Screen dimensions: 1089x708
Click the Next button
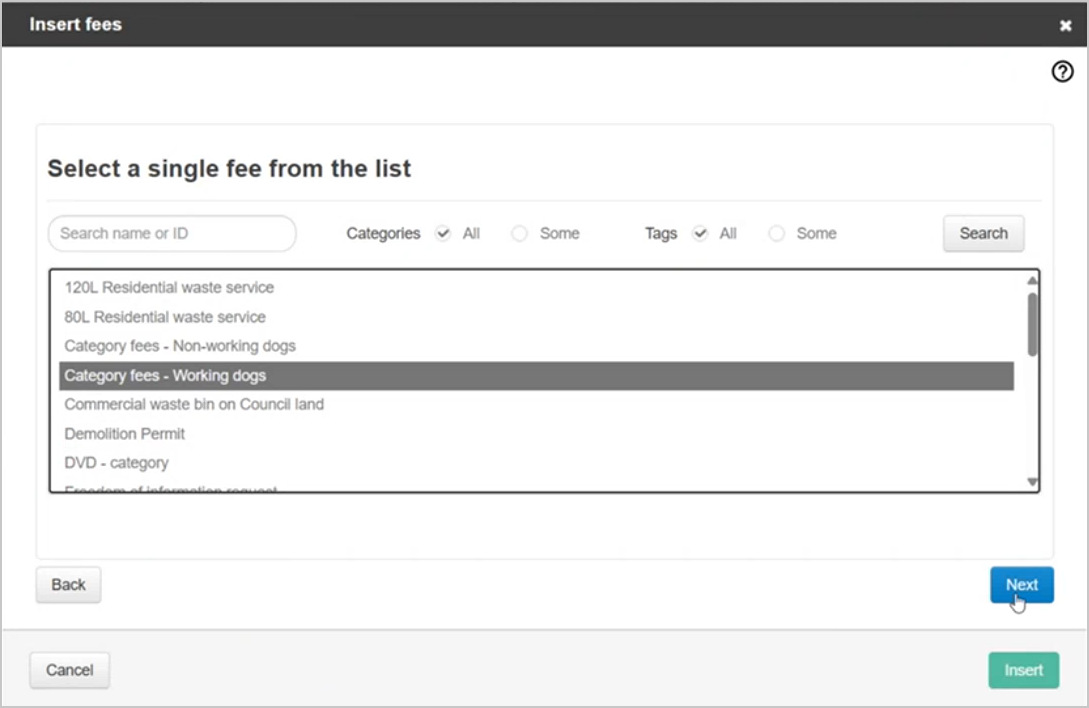click(x=1021, y=584)
